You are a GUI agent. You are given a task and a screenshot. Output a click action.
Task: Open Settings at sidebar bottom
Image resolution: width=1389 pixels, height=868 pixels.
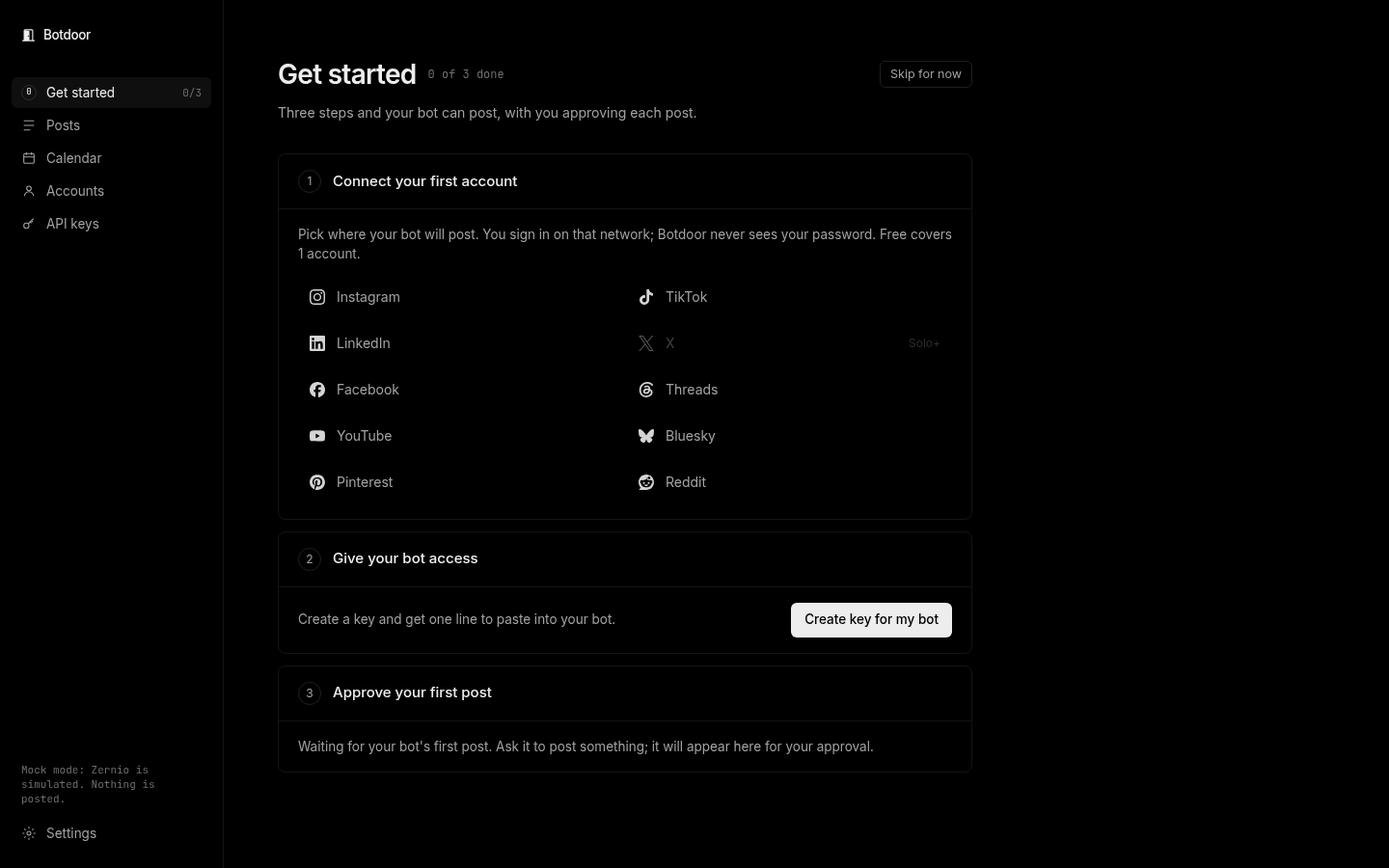111,833
